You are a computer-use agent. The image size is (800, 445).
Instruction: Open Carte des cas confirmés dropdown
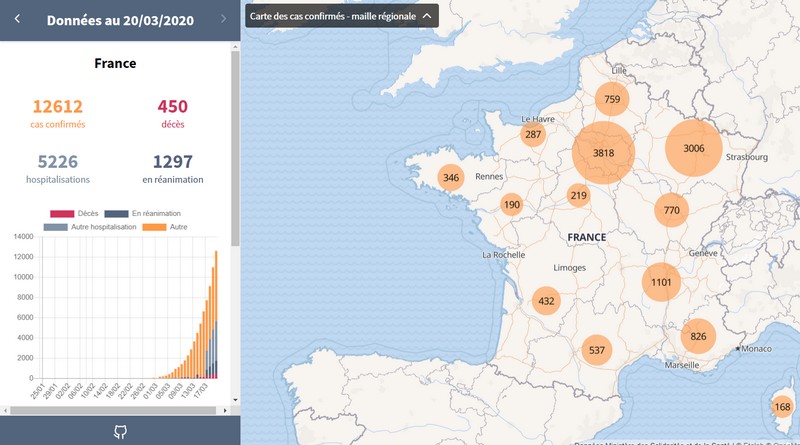click(x=342, y=16)
